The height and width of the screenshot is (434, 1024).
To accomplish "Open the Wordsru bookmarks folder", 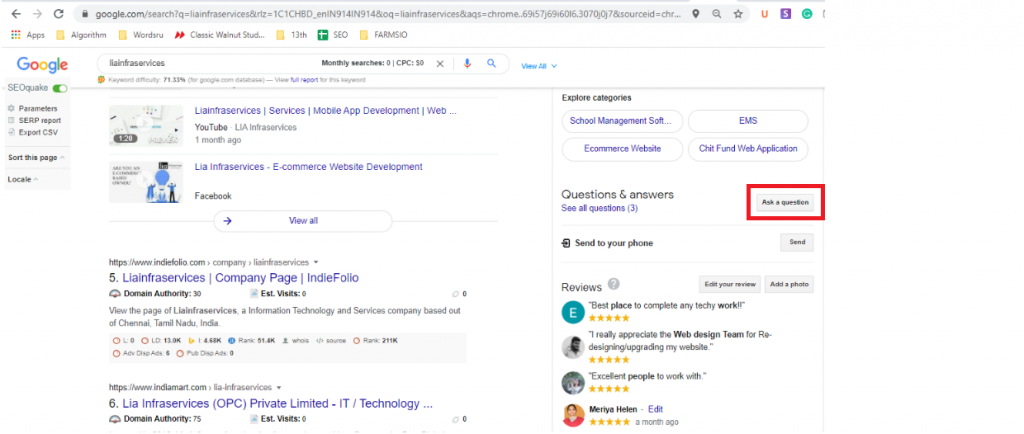I will pos(142,35).
